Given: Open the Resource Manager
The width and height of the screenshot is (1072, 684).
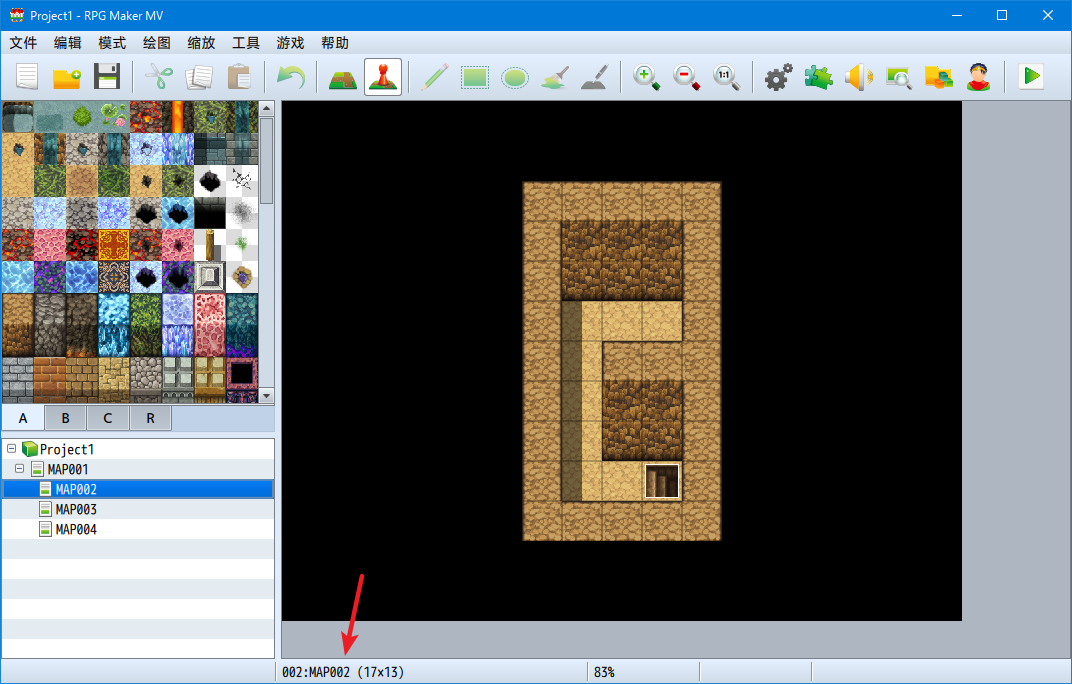Looking at the screenshot, I should [939, 76].
